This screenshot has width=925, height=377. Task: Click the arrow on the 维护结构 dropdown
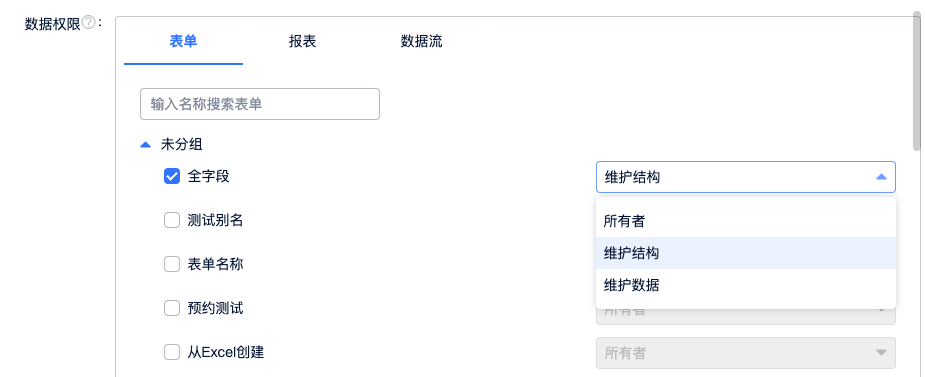pyautogui.click(x=881, y=177)
